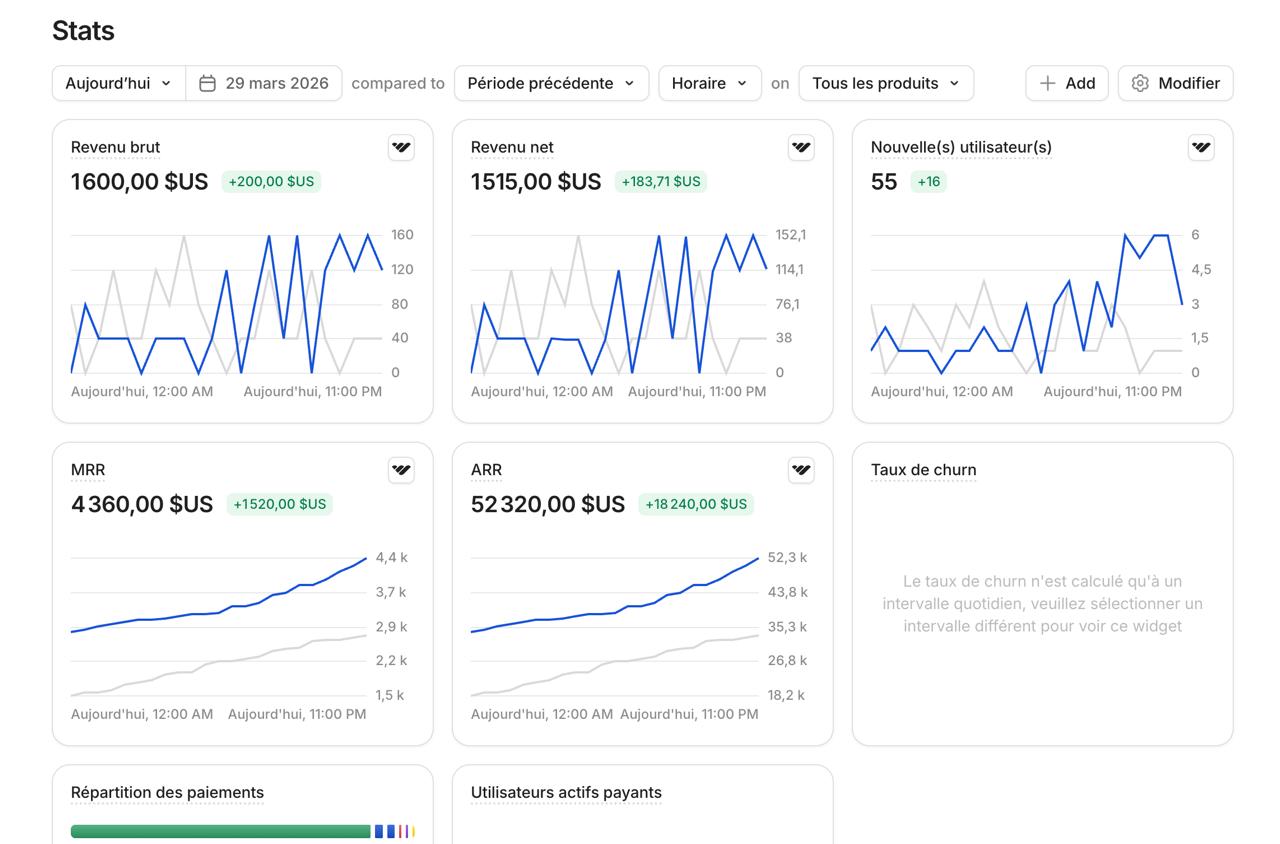The height and width of the screenshot is (844, 1280).
Task: Open the Horaire interval dropdown
Action: coord(709,84)
